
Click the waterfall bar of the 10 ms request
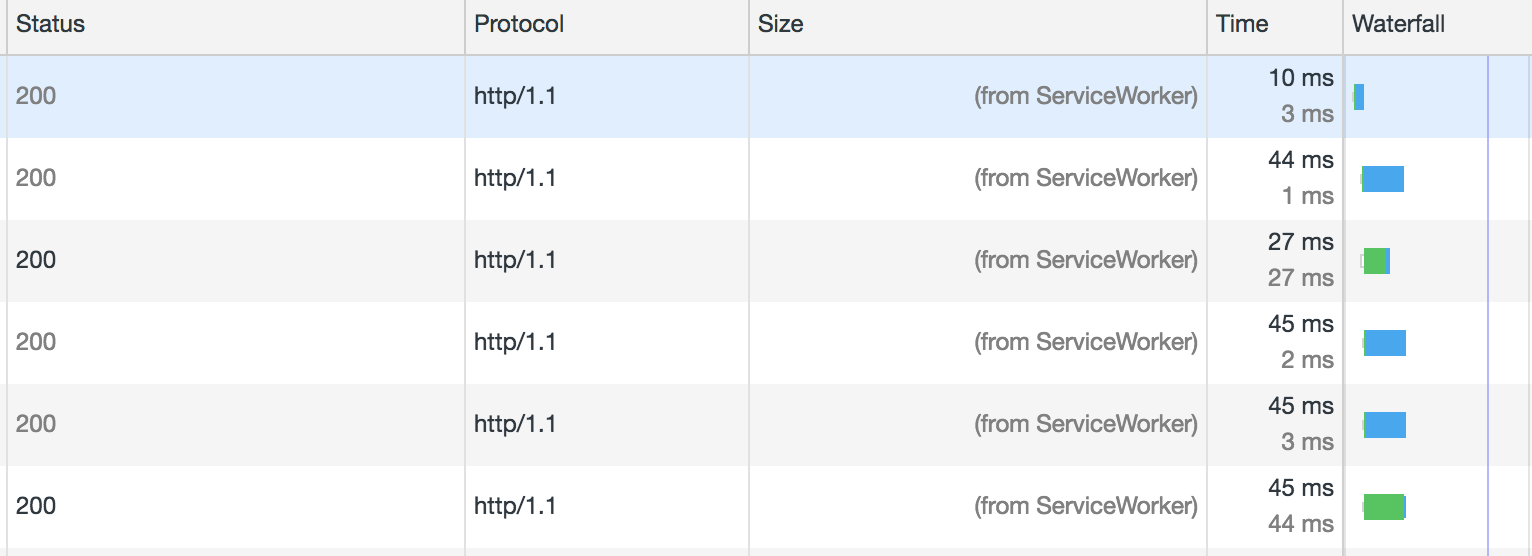point(1359,97)
